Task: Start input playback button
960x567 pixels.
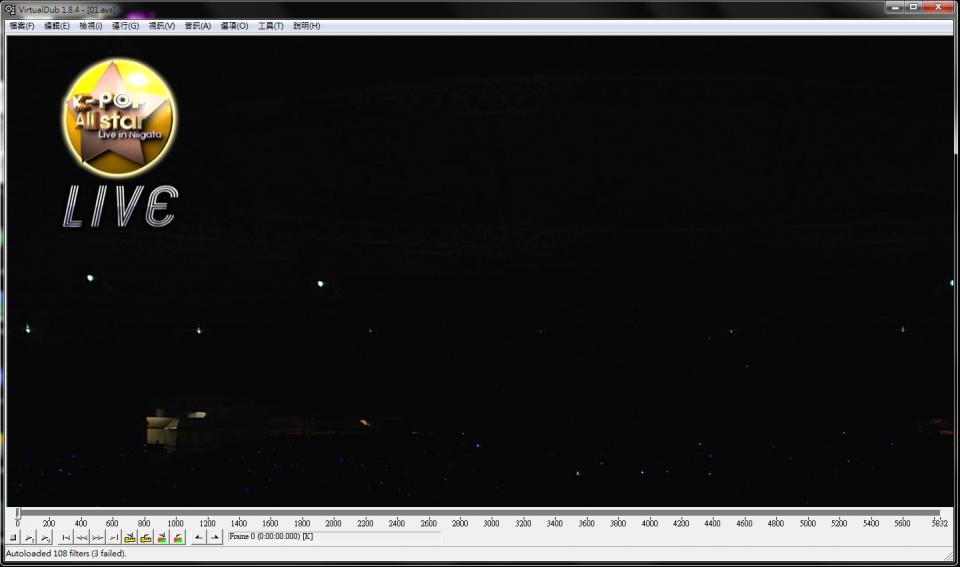Action: pos(29,538)
